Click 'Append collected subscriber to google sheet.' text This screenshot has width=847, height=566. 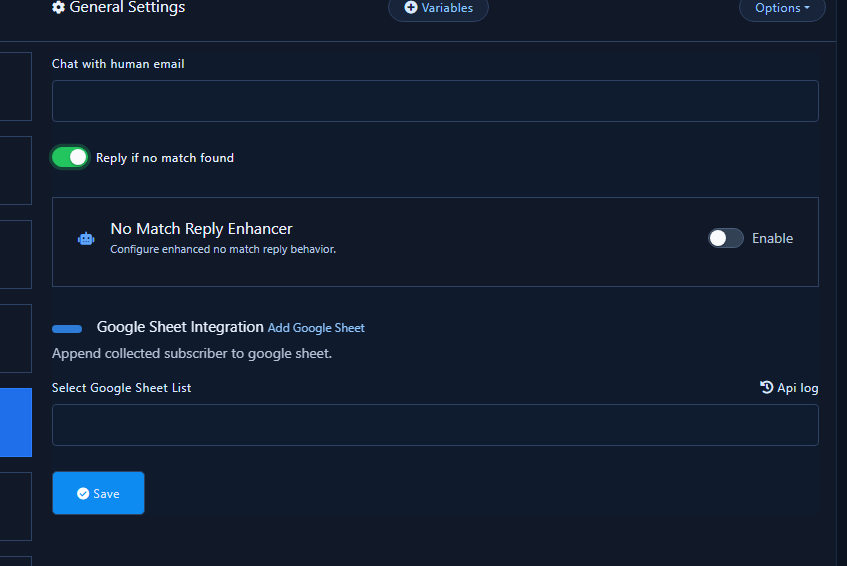(x=192, y=354)
